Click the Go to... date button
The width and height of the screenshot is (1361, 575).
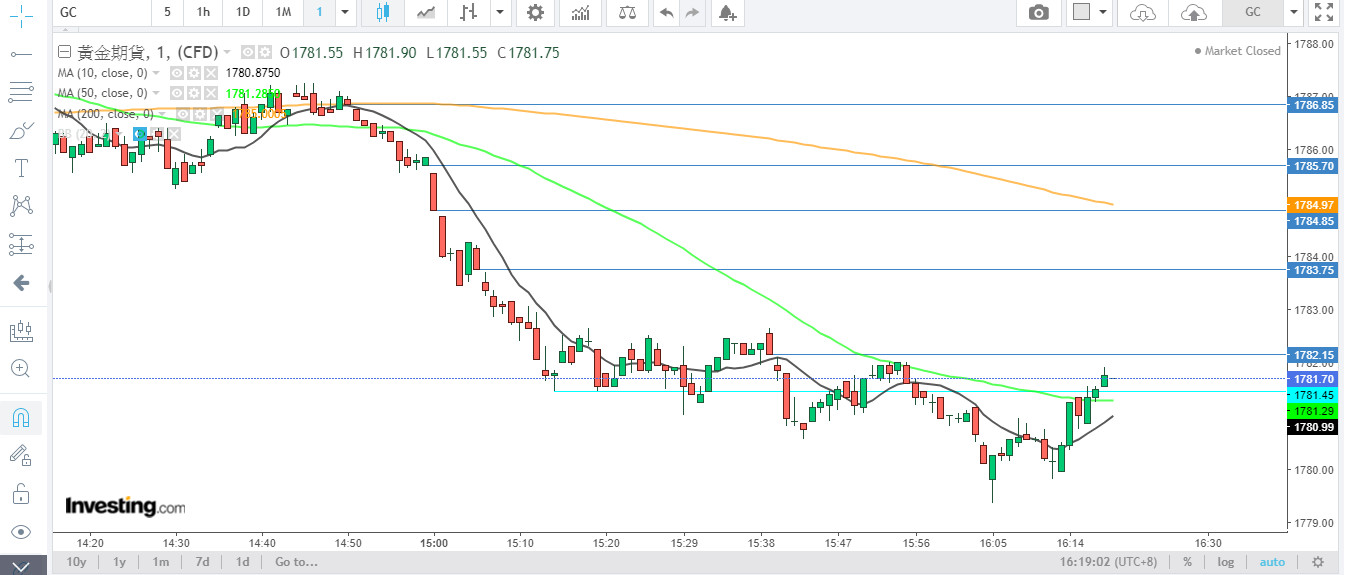click(x=296, y=562)
